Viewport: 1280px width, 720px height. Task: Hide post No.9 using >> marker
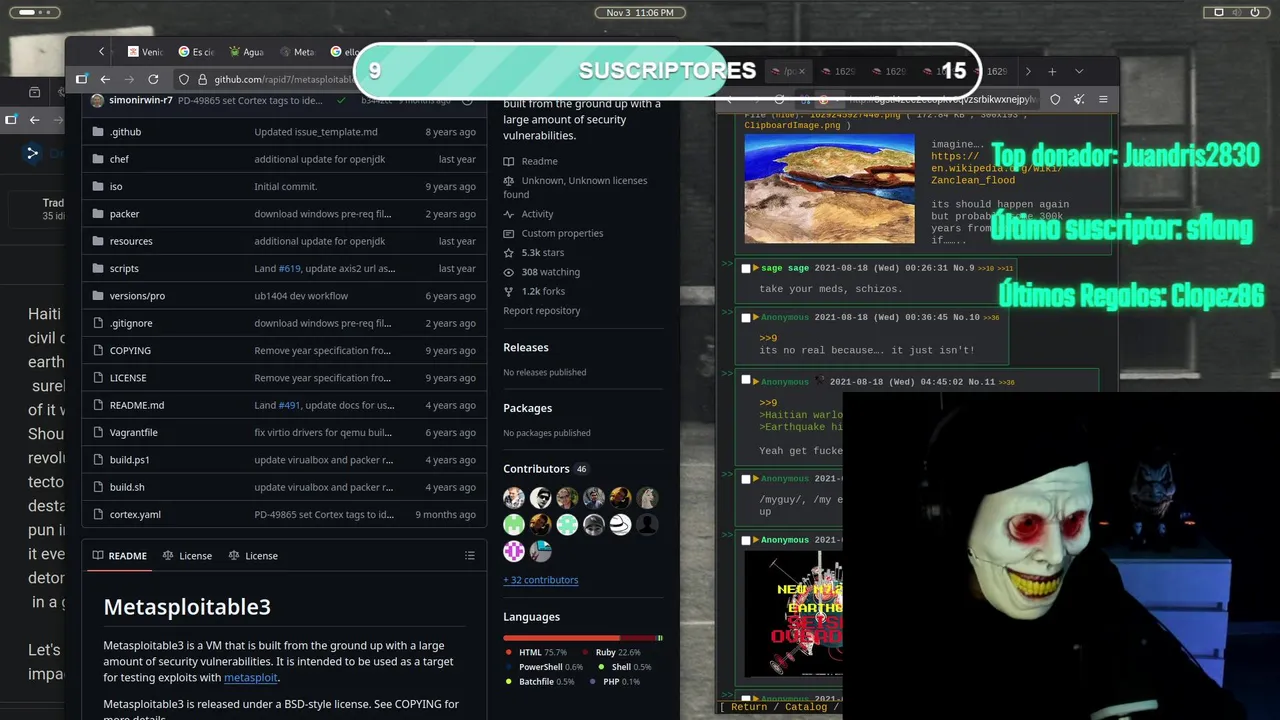point(727,264)
